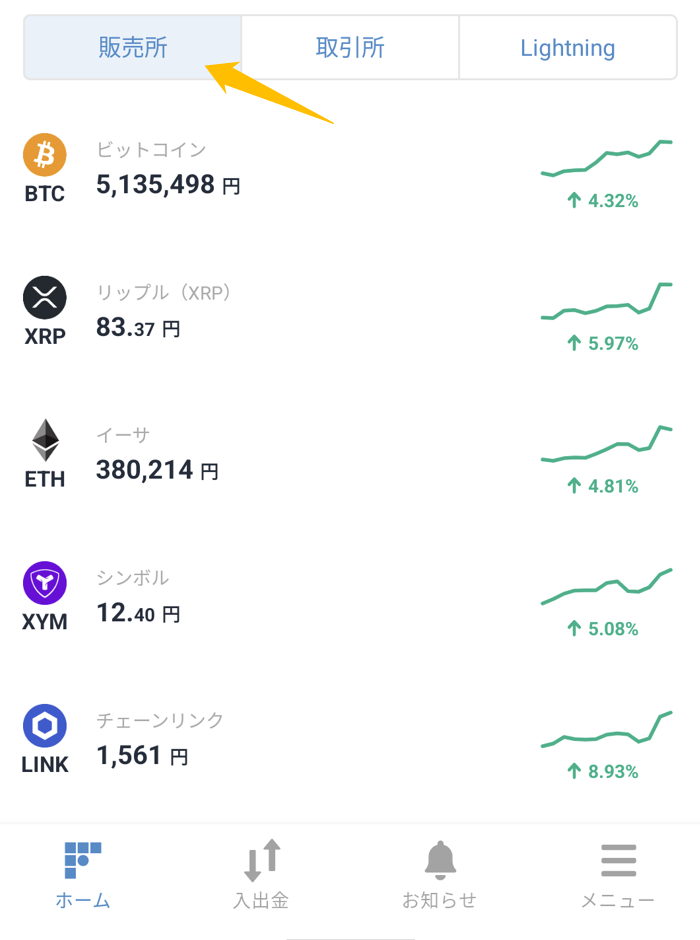Tap the Symbol XYM purple icon
The width and height of the screenshot is (700, 940).
45,583
